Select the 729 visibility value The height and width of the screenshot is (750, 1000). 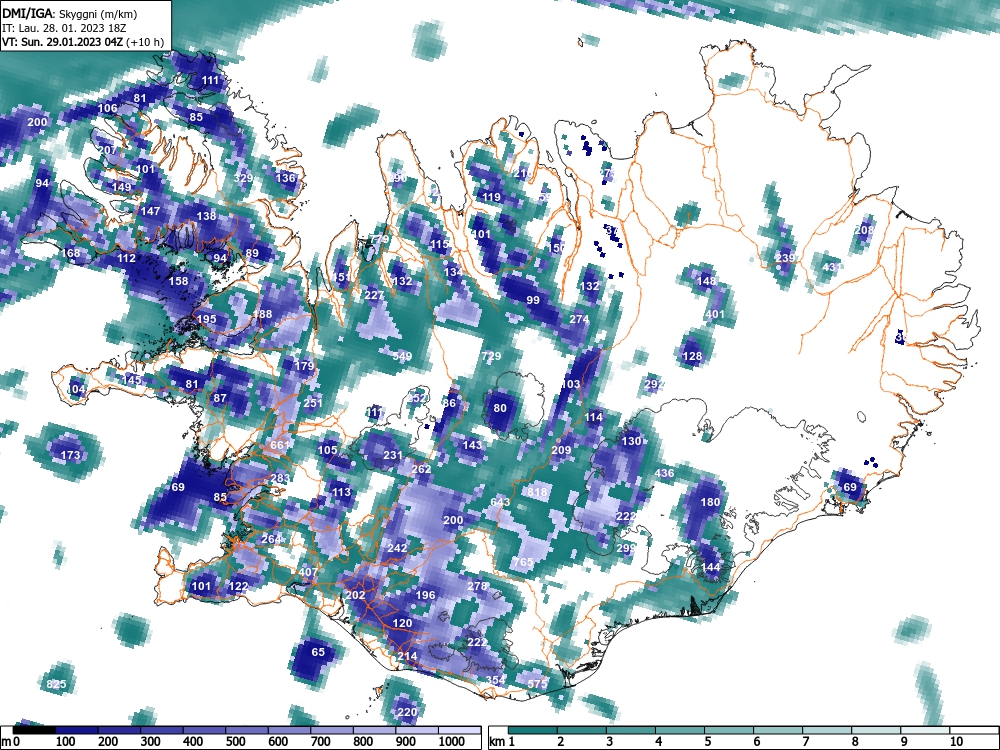click(491, 356)
